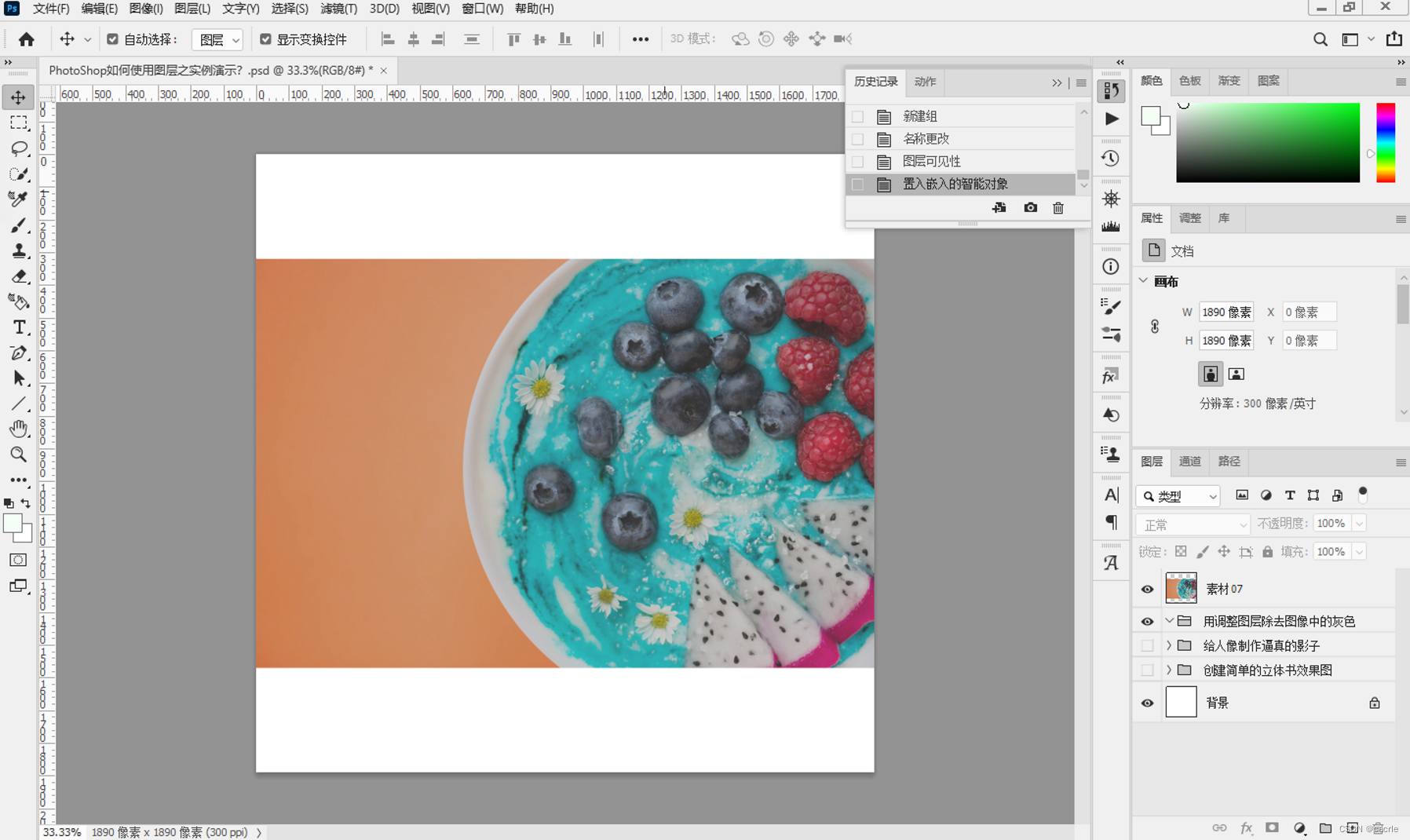Set history brush source for 新建组 state

857,116
